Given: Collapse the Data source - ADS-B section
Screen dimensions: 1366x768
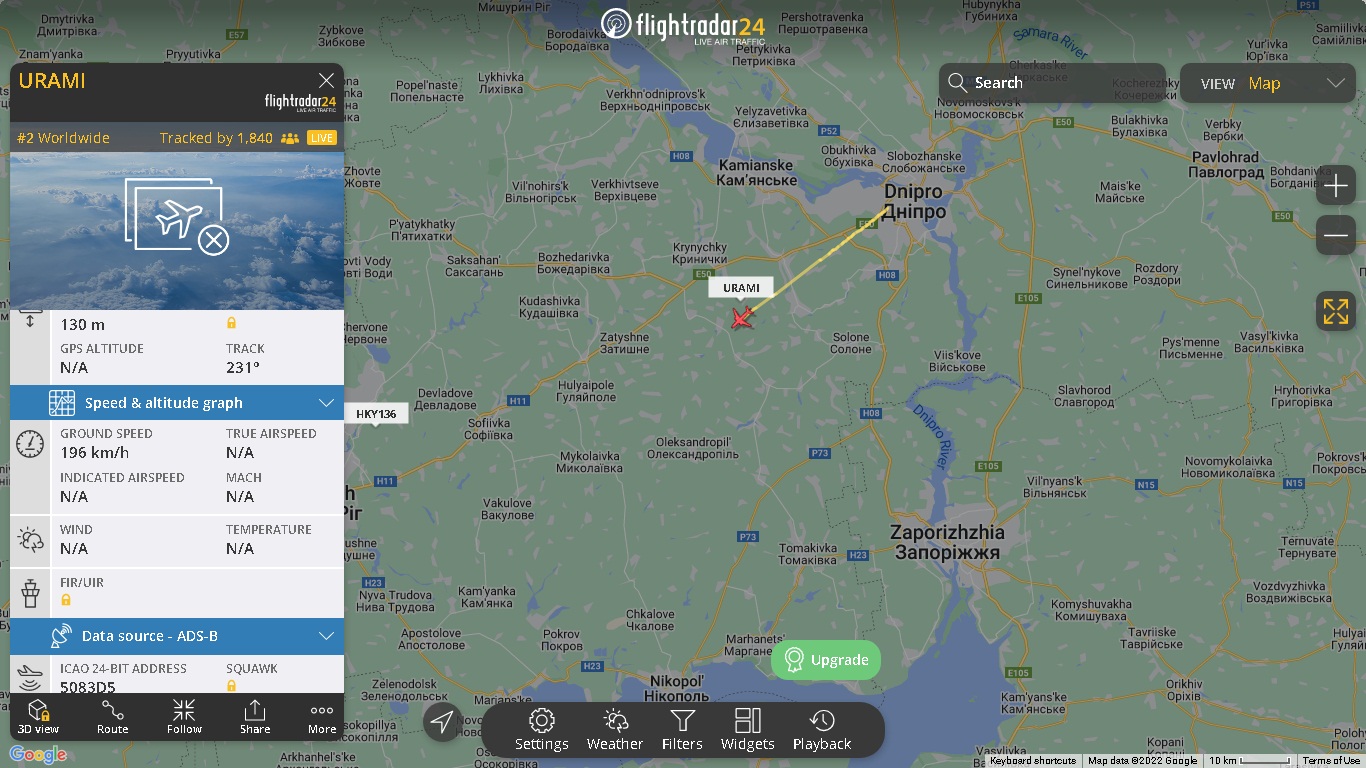Looking at the screenshot, I should pyautogui.click(x=326, y=636).
